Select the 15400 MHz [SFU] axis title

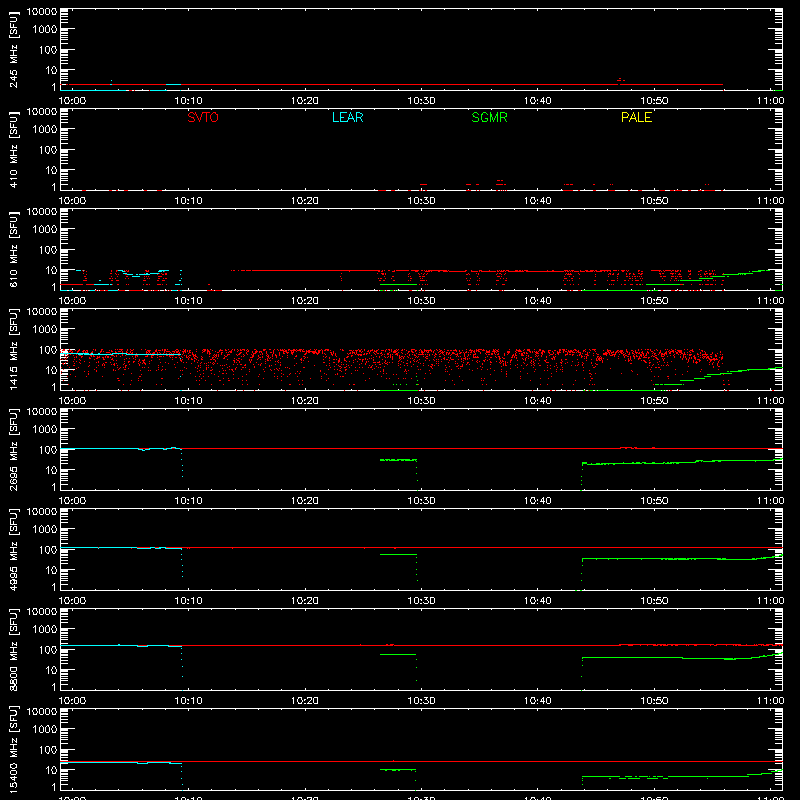[13, 749]
